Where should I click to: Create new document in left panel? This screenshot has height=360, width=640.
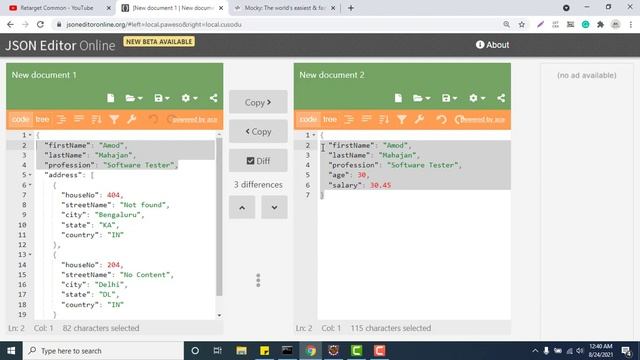111,98
